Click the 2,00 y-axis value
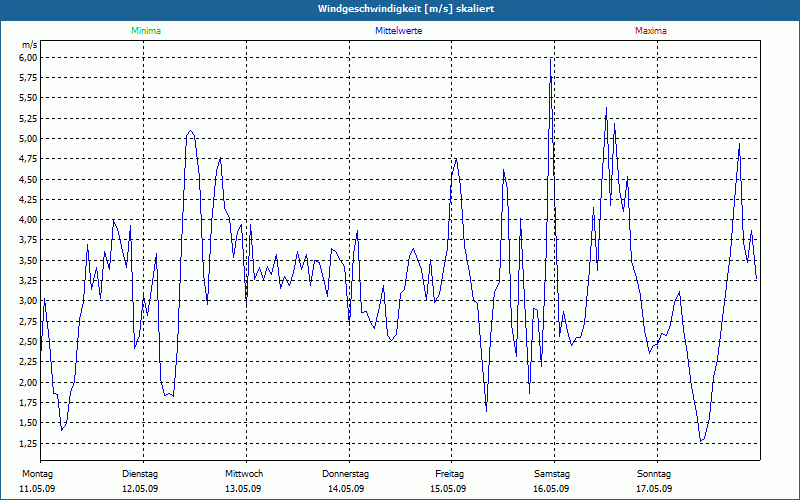The width and height of the screenshot is (800, 500). coord(28,382)
